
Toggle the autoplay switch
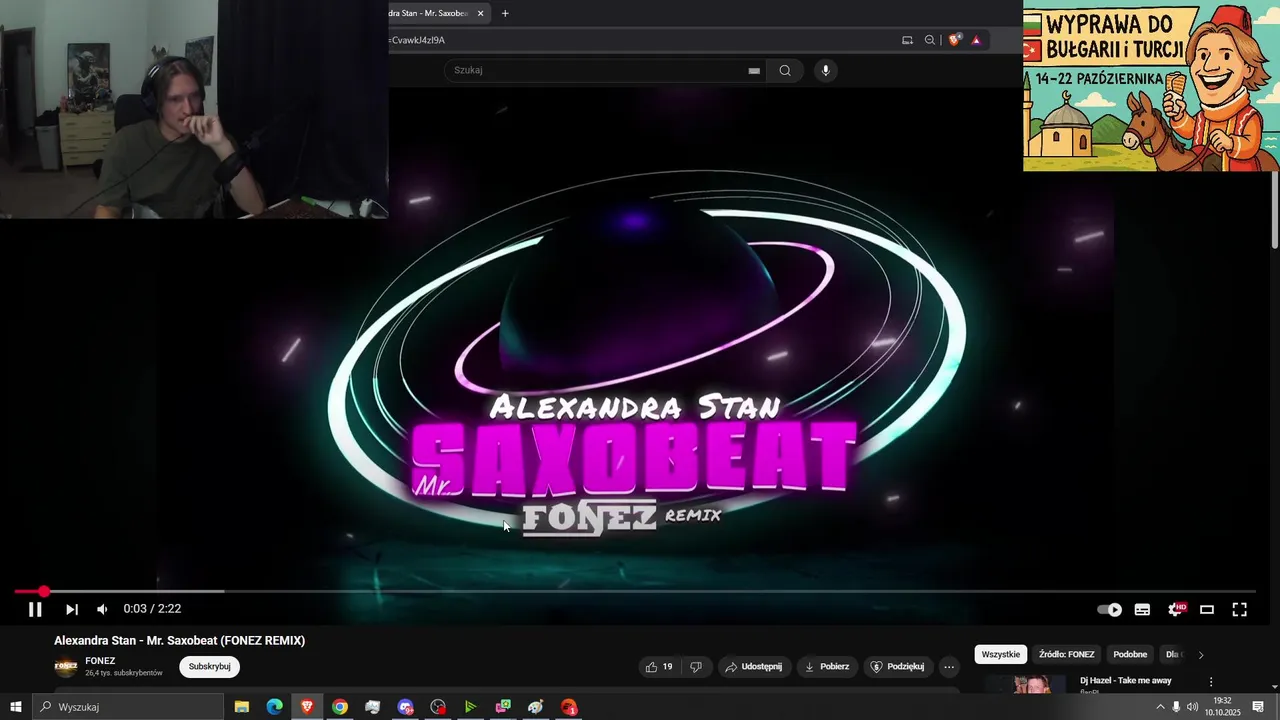(x=1110, y=609)
